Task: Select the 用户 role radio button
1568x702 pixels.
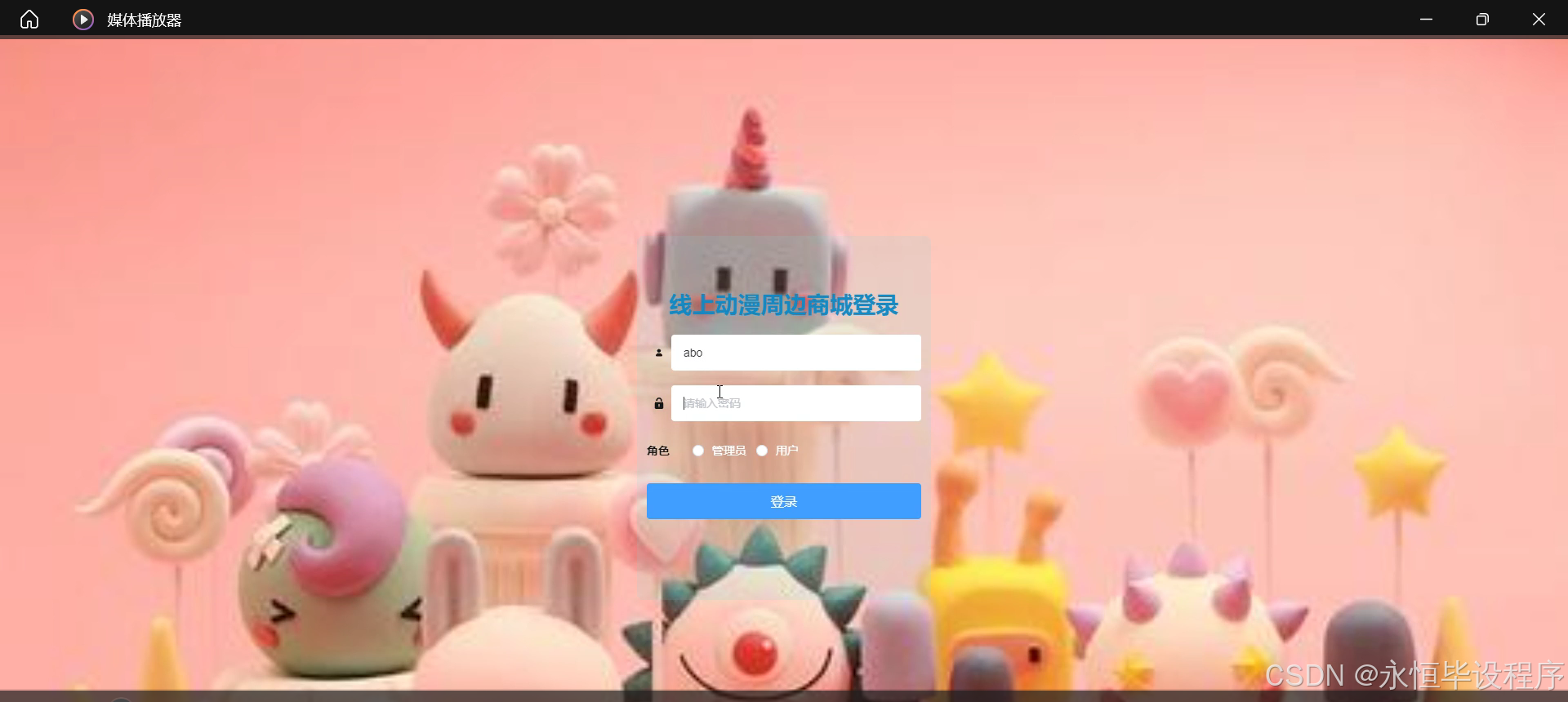Action: click(x=762, y=451)
